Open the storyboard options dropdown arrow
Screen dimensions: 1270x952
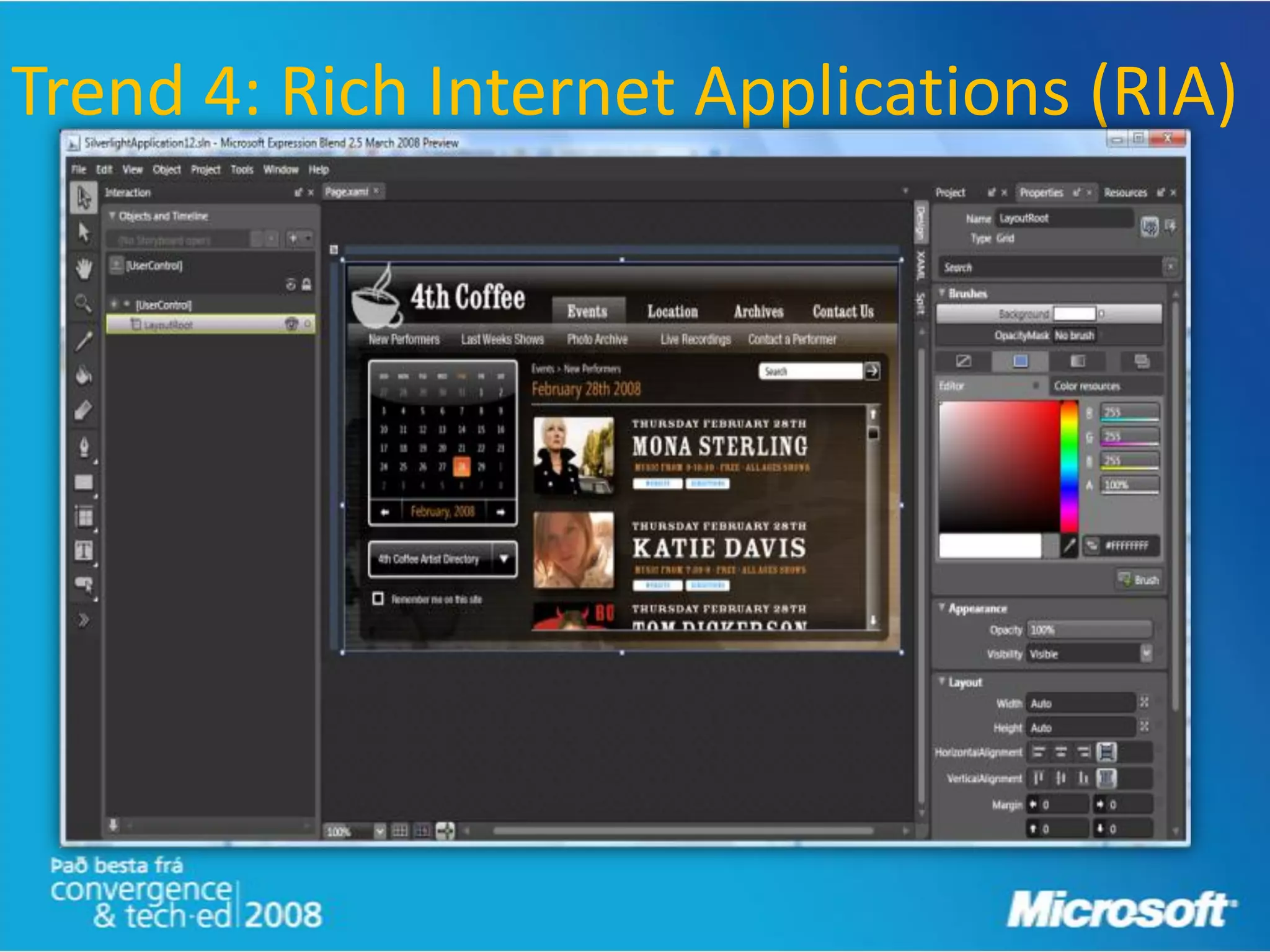point(308,238)
